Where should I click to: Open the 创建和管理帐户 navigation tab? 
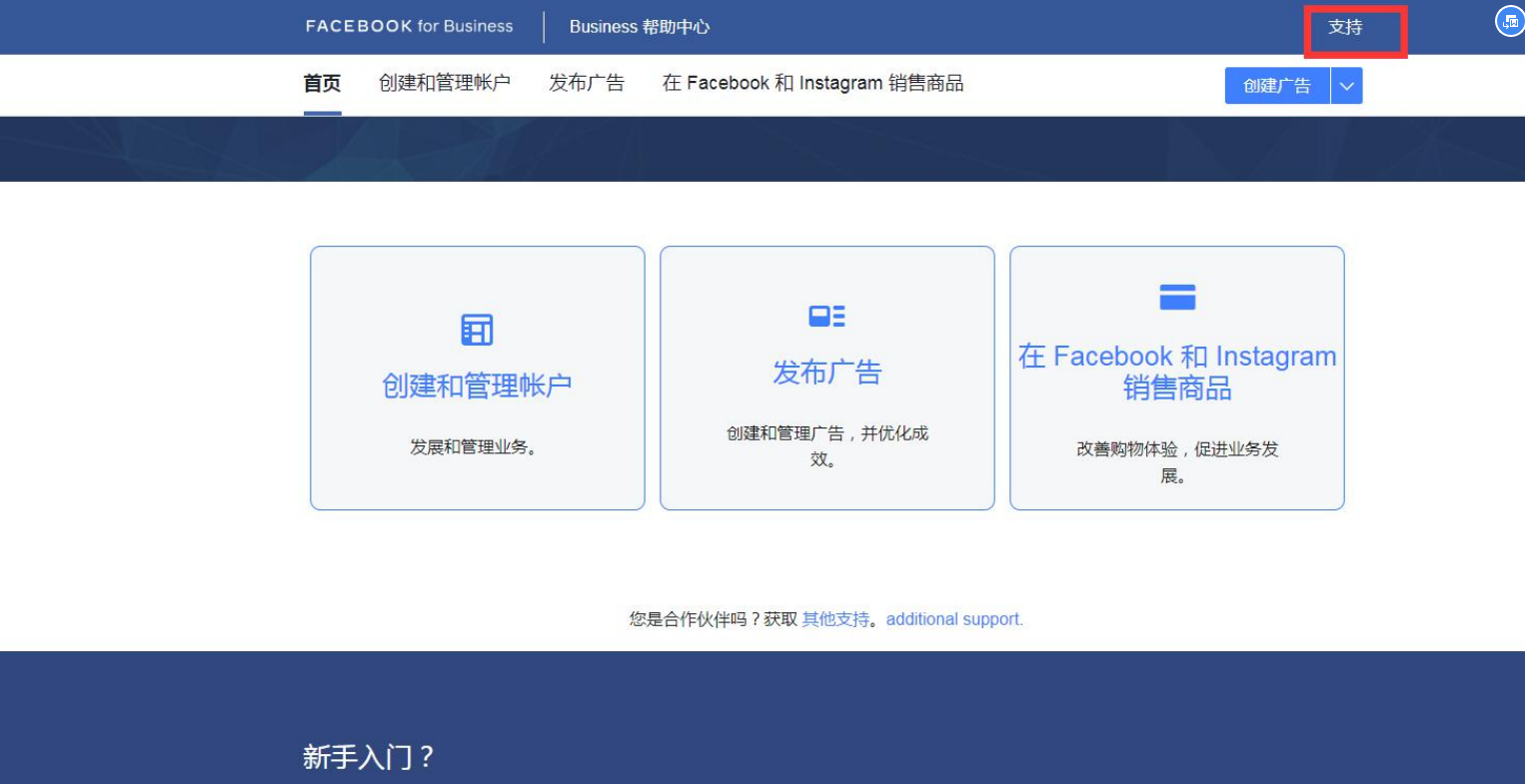[x=445, y=83]
